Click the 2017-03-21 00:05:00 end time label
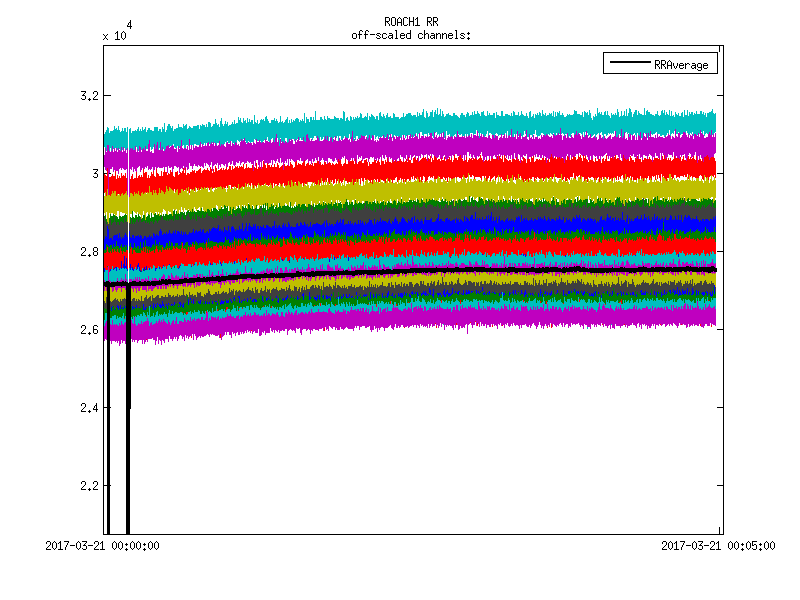This screenshot has height=600, width=800. [x=717, y=546]
